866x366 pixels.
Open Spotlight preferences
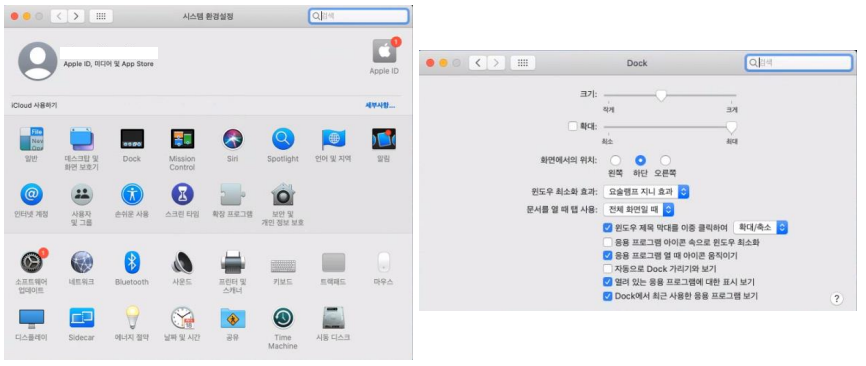pyautogui.click(x=283, y=139)
